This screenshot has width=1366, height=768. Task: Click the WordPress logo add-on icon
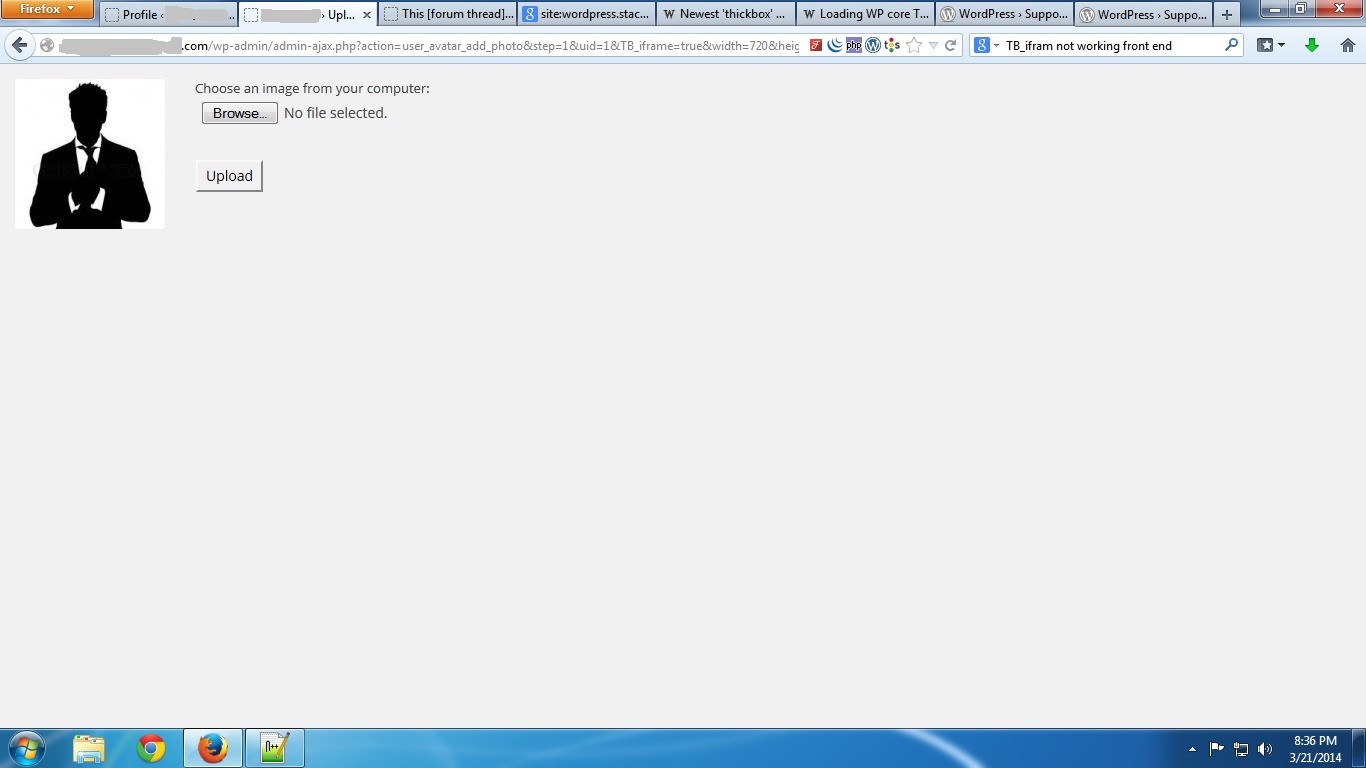[872, 45]
